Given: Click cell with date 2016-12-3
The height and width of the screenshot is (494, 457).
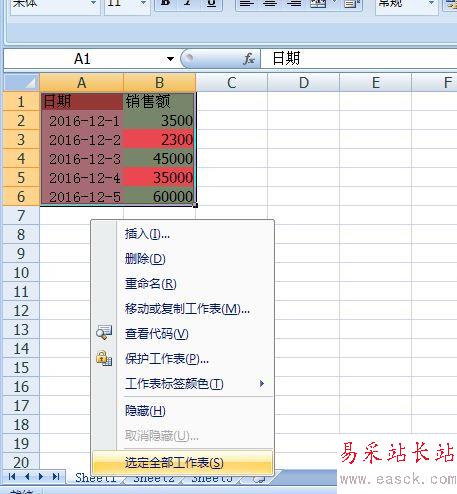Looking at the screenshot, I should [x=81, y=158].
